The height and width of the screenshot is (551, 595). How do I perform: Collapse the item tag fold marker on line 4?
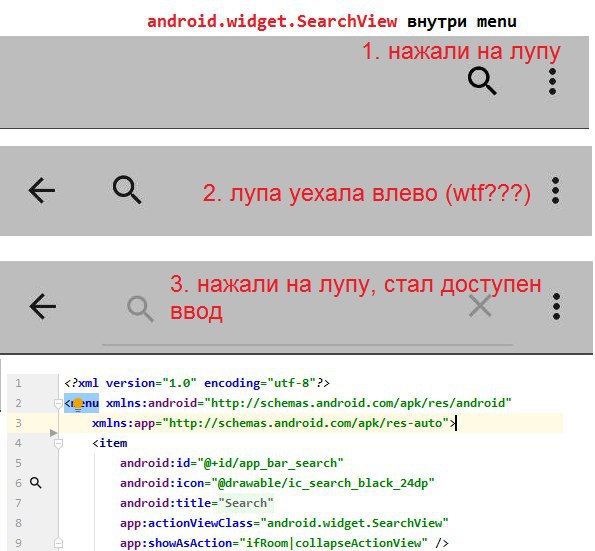click(58, 443)
